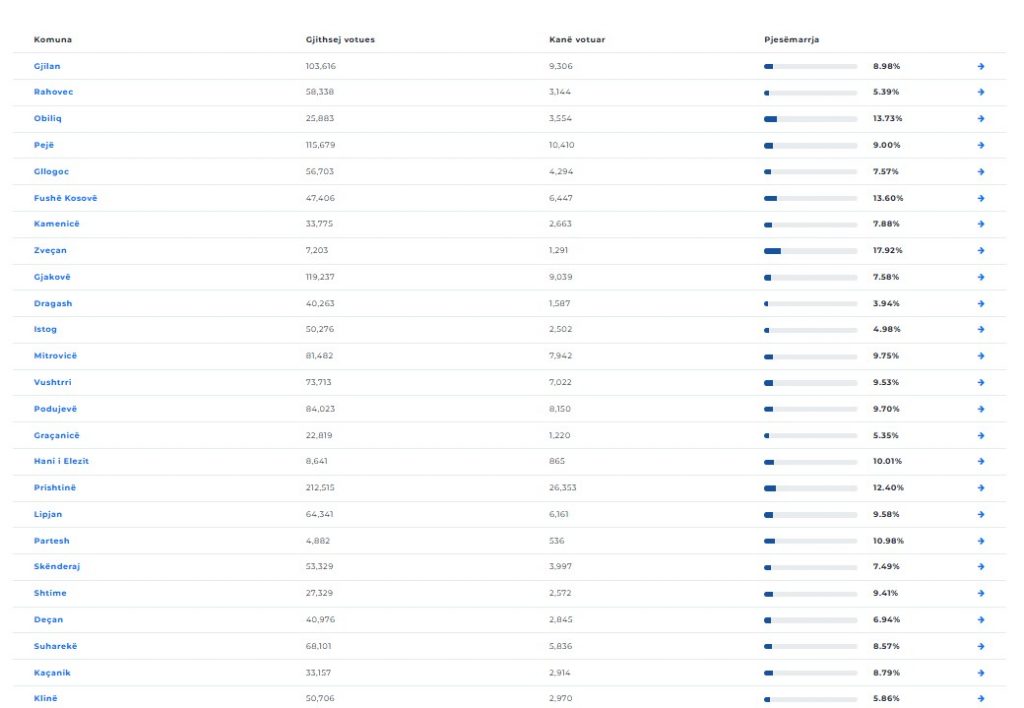1024x708 pixels.
Task: Open the Pejë municipality link
Action: (43, 145)
